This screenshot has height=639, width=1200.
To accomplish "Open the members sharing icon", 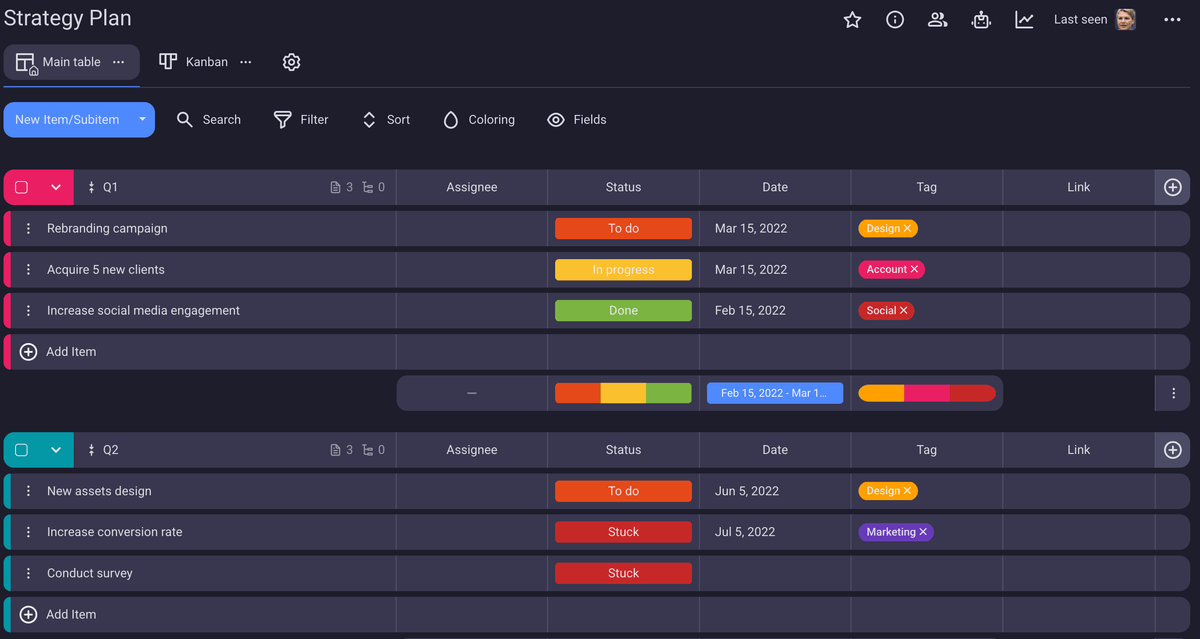I will [x=937, y=20].
